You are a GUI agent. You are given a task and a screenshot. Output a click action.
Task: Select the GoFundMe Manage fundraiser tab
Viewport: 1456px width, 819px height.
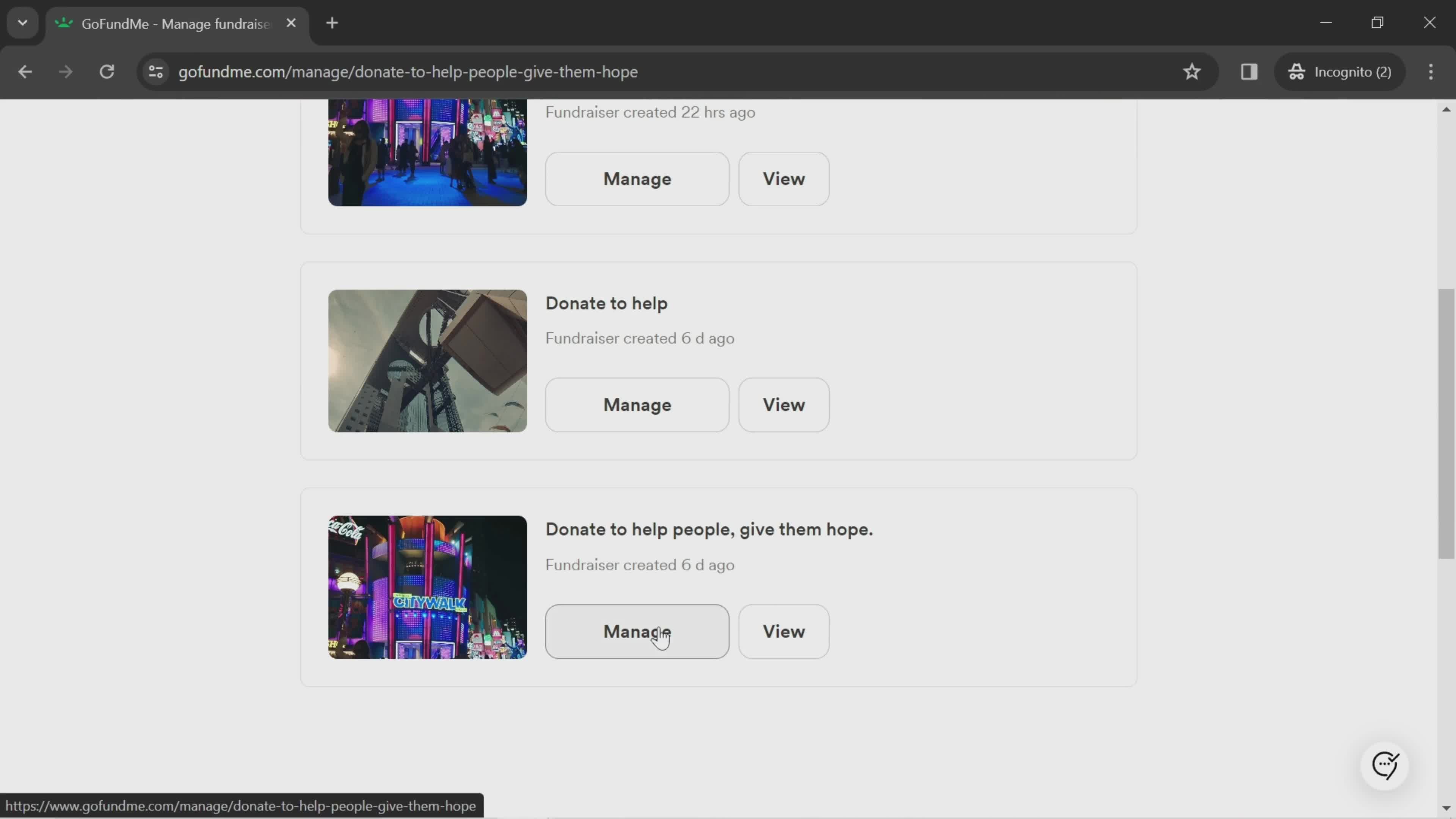177,24
